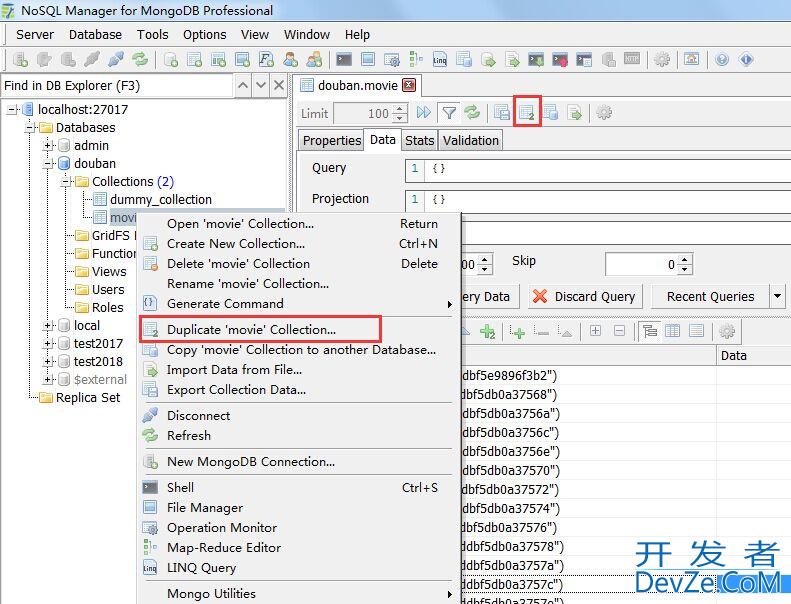
Task: Click the Find in DB Explorer input field
Action: pyautogui.click(x=117, y=86)
